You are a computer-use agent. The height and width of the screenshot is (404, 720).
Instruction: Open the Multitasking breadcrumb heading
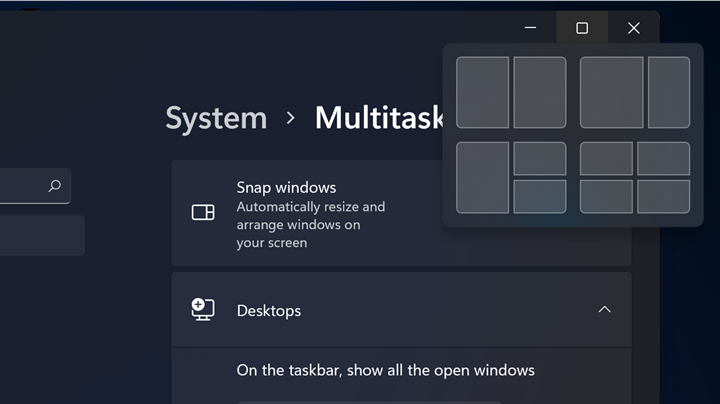(x=379, y=118)
